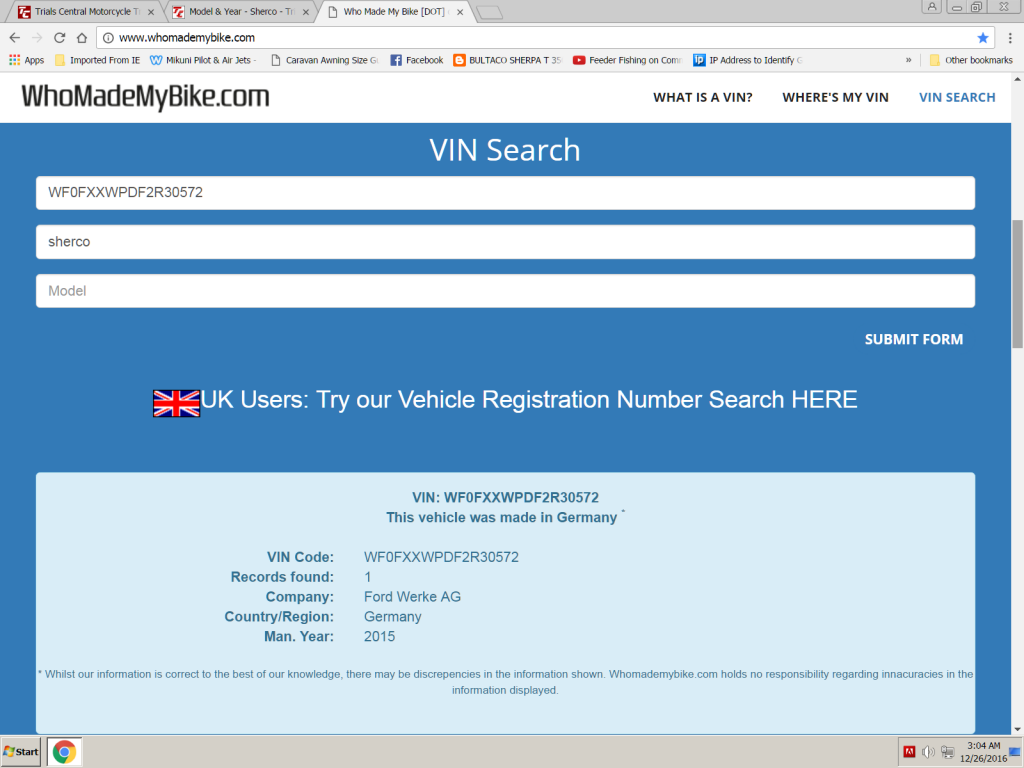Screen dimensions: 1024x768
Task: Go to the browser home page
Action: [x=82, y=38]
